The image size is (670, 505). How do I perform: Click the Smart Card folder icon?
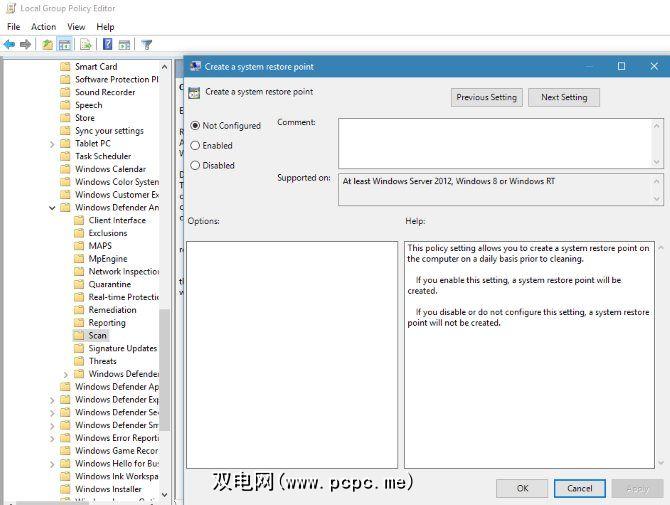tap(65, 67)
